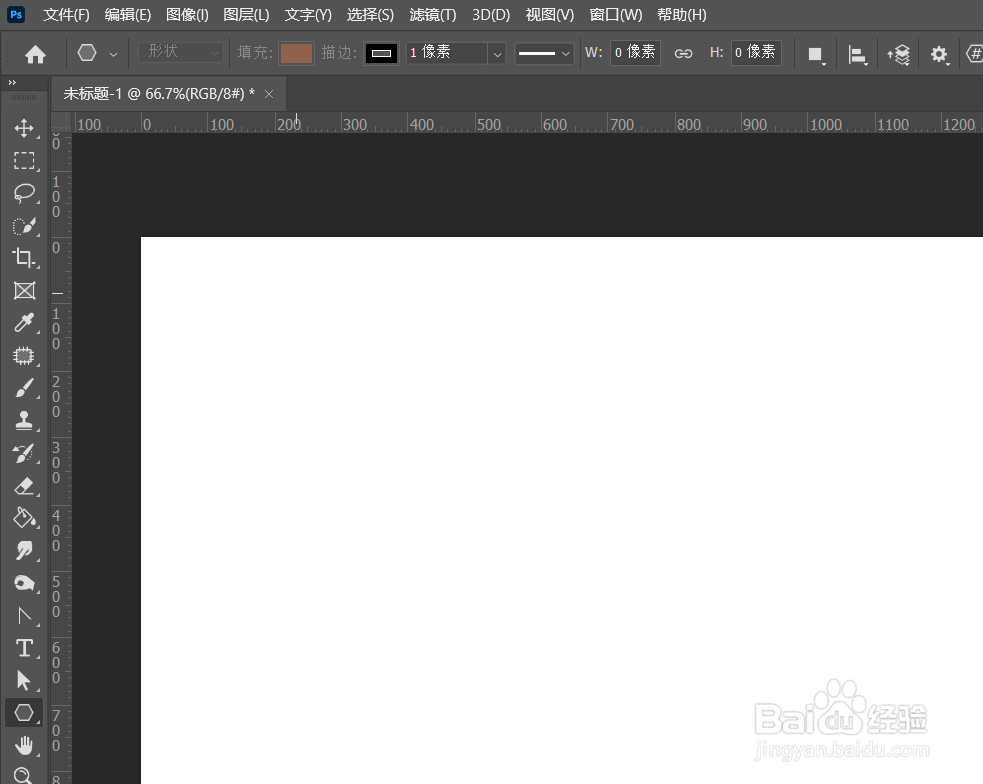Select the Smudge tool
This screenshot has width=983, height=784.
[x=24, y=550]
